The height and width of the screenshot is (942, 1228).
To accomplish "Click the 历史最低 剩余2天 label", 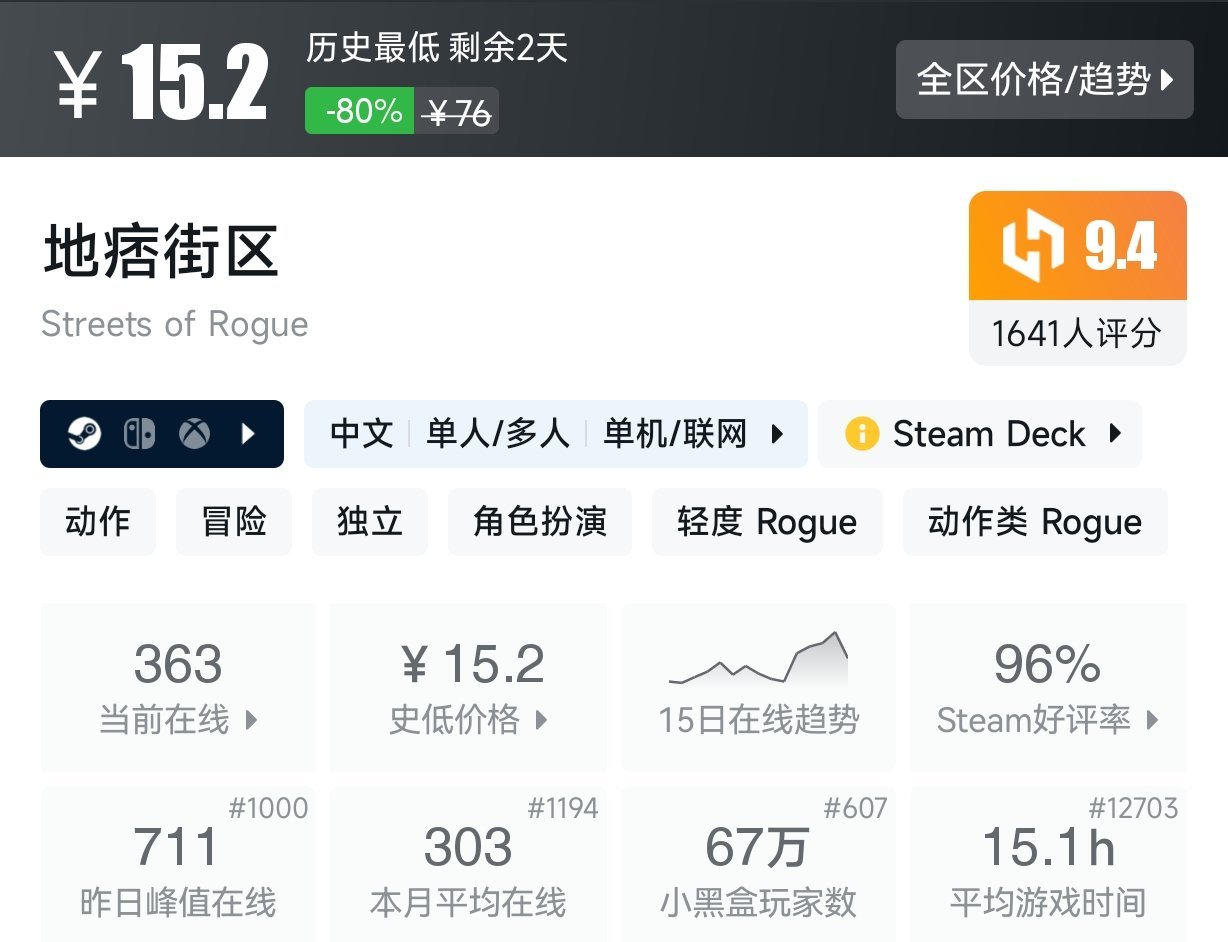I will [x=437, y=48].
